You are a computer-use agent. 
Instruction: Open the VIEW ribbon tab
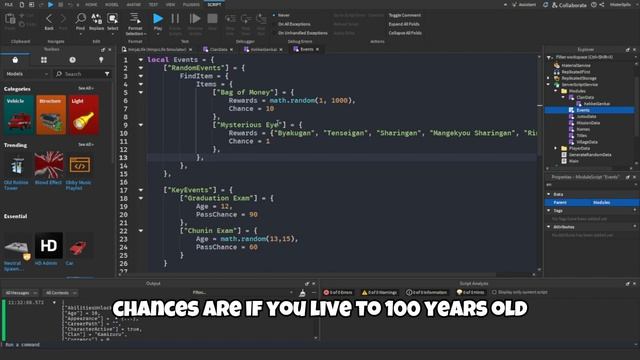tap(170, 4)
